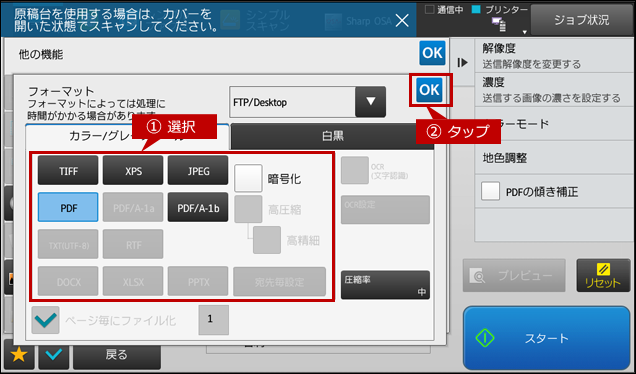Tap the teal checkmark icon beside 戻る
Image resolution: width=636 pixels, height=374 pixels.
pyautogui.click(x=54, y=355)
